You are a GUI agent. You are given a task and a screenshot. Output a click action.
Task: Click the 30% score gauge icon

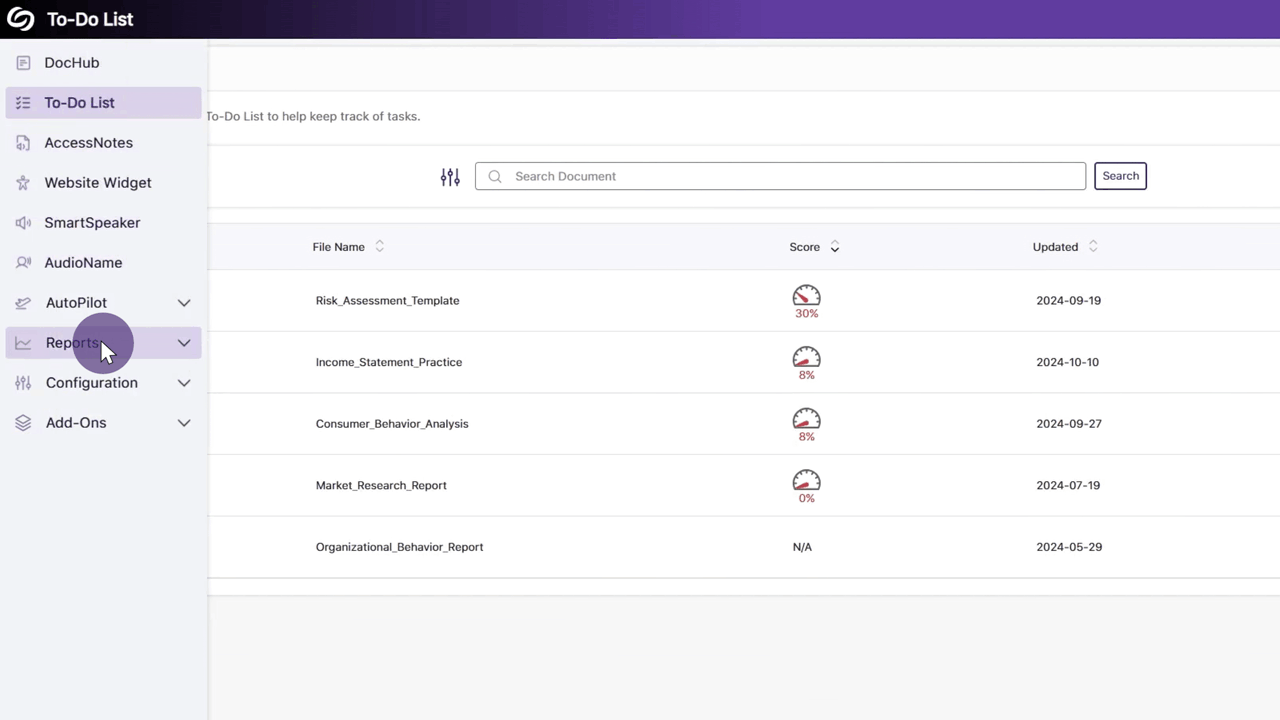[806, 296]
